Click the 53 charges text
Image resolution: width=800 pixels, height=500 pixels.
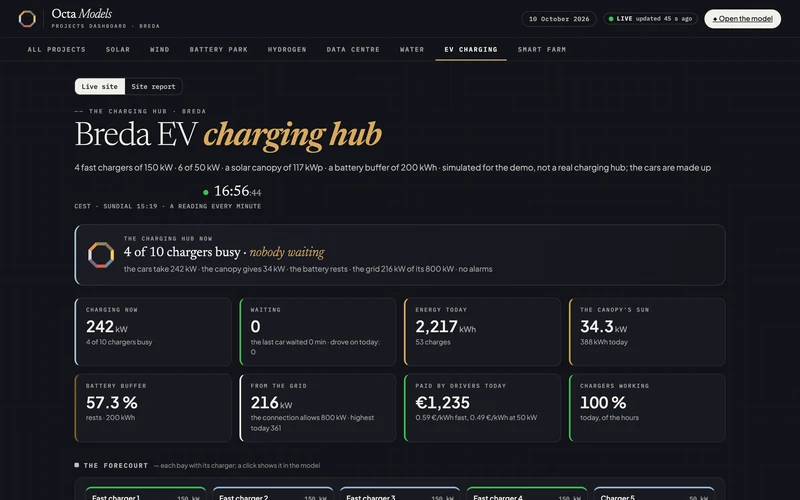(433, 342)
